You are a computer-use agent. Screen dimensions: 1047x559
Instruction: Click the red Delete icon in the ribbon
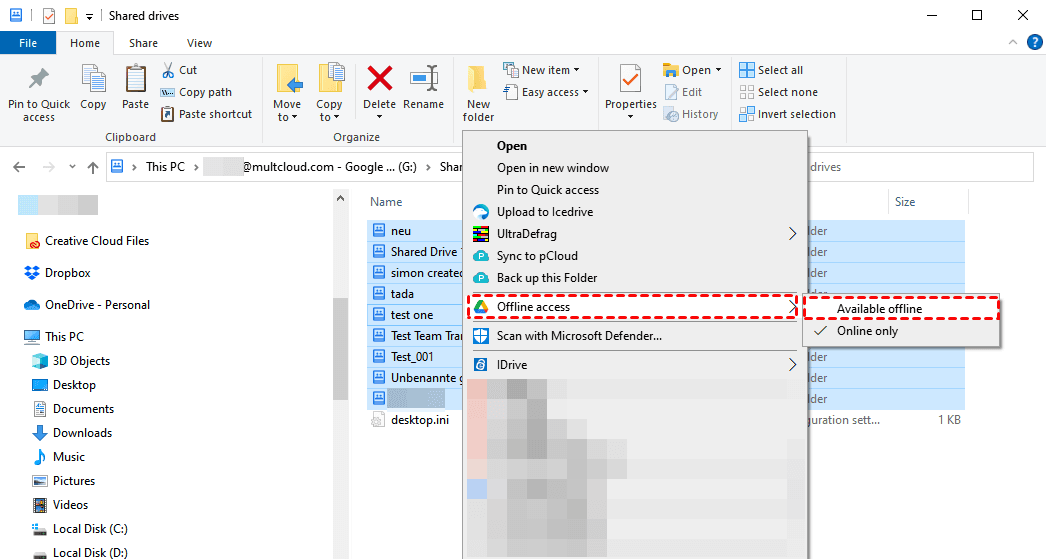[379, 79]
